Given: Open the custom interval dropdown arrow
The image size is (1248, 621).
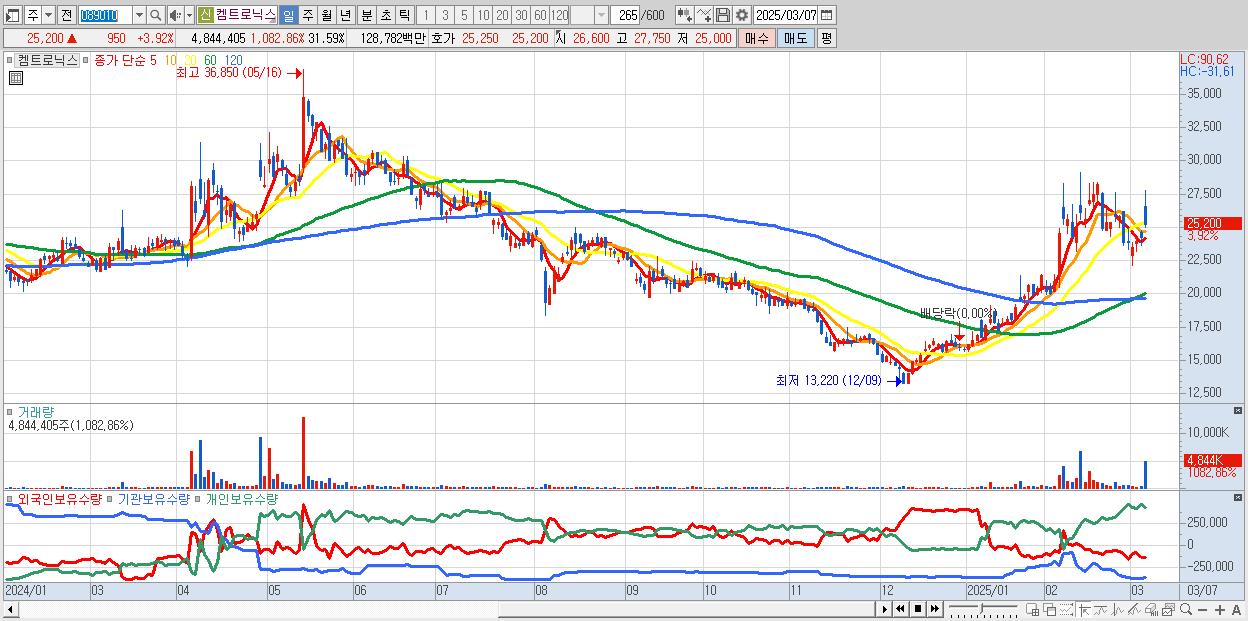Looking at the screenshot, I should 601,15.
